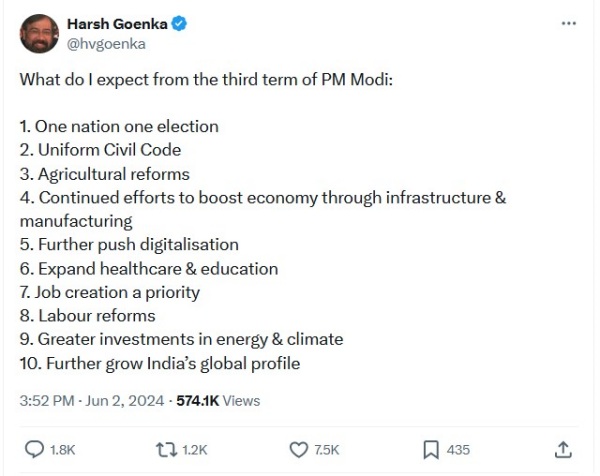
Task: Open the three-dot more options menu
Action: 569,23
